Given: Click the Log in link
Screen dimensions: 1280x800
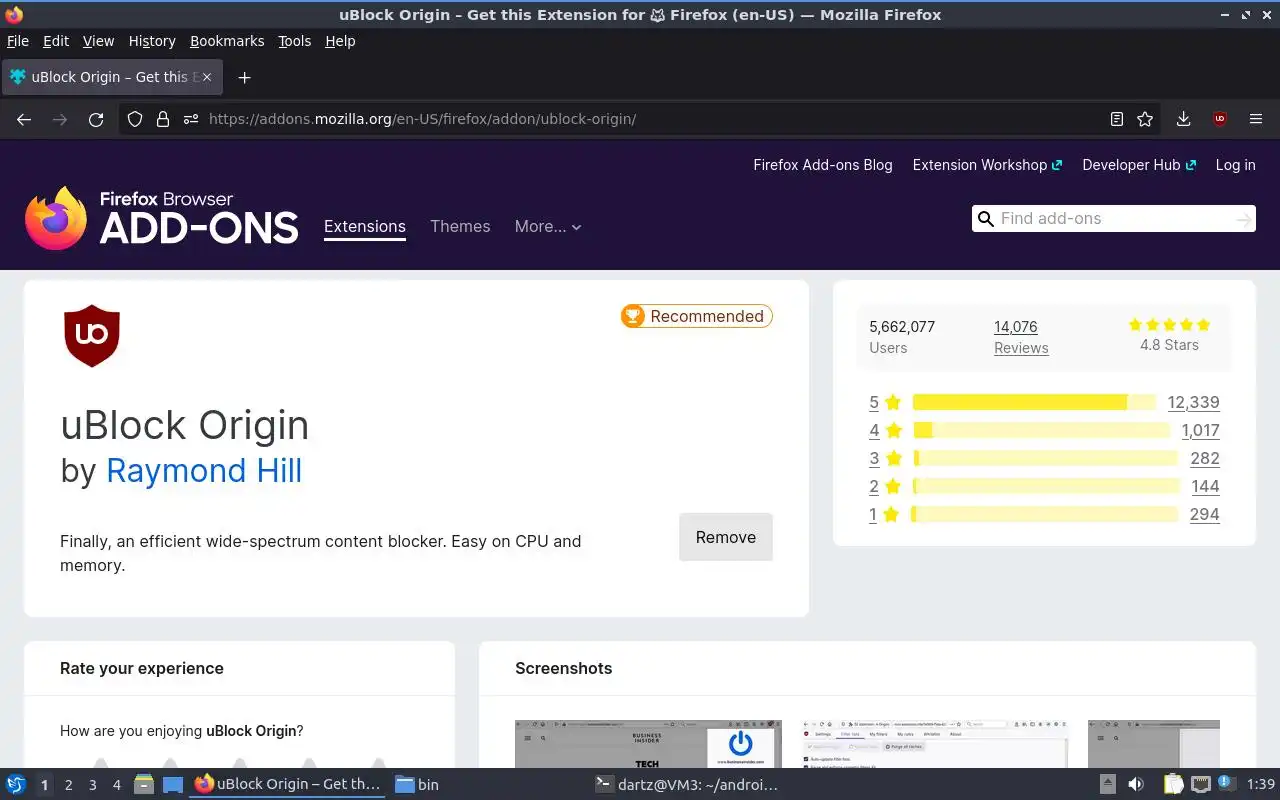Looking at the screenshot, I should click(x=1235, y=165).
